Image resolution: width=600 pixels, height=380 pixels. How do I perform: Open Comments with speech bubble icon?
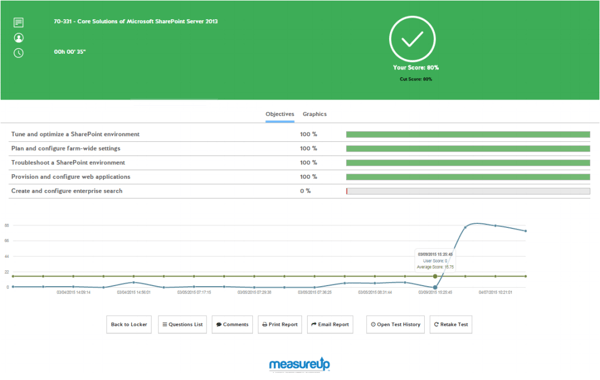232,325
